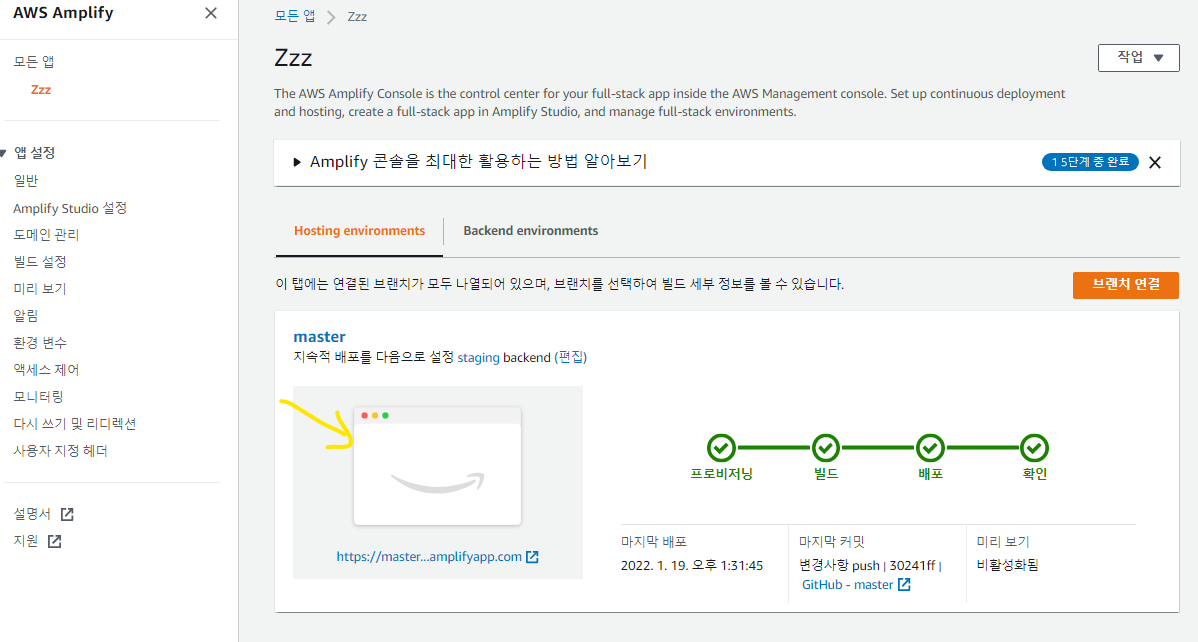
Task: Open 빌드 설정 page
Action: click(x=40, y=261)
